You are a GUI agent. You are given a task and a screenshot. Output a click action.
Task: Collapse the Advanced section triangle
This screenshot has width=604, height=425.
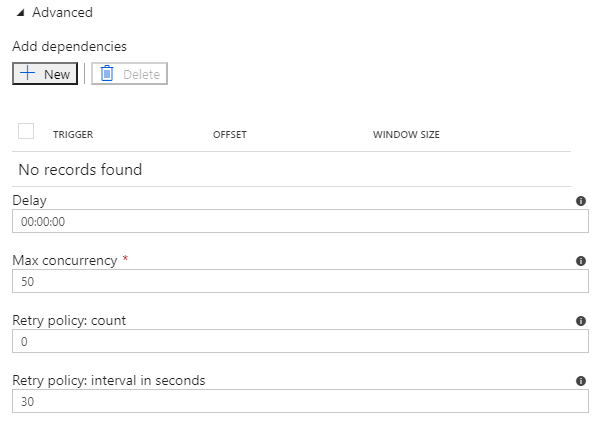point(21,13)
